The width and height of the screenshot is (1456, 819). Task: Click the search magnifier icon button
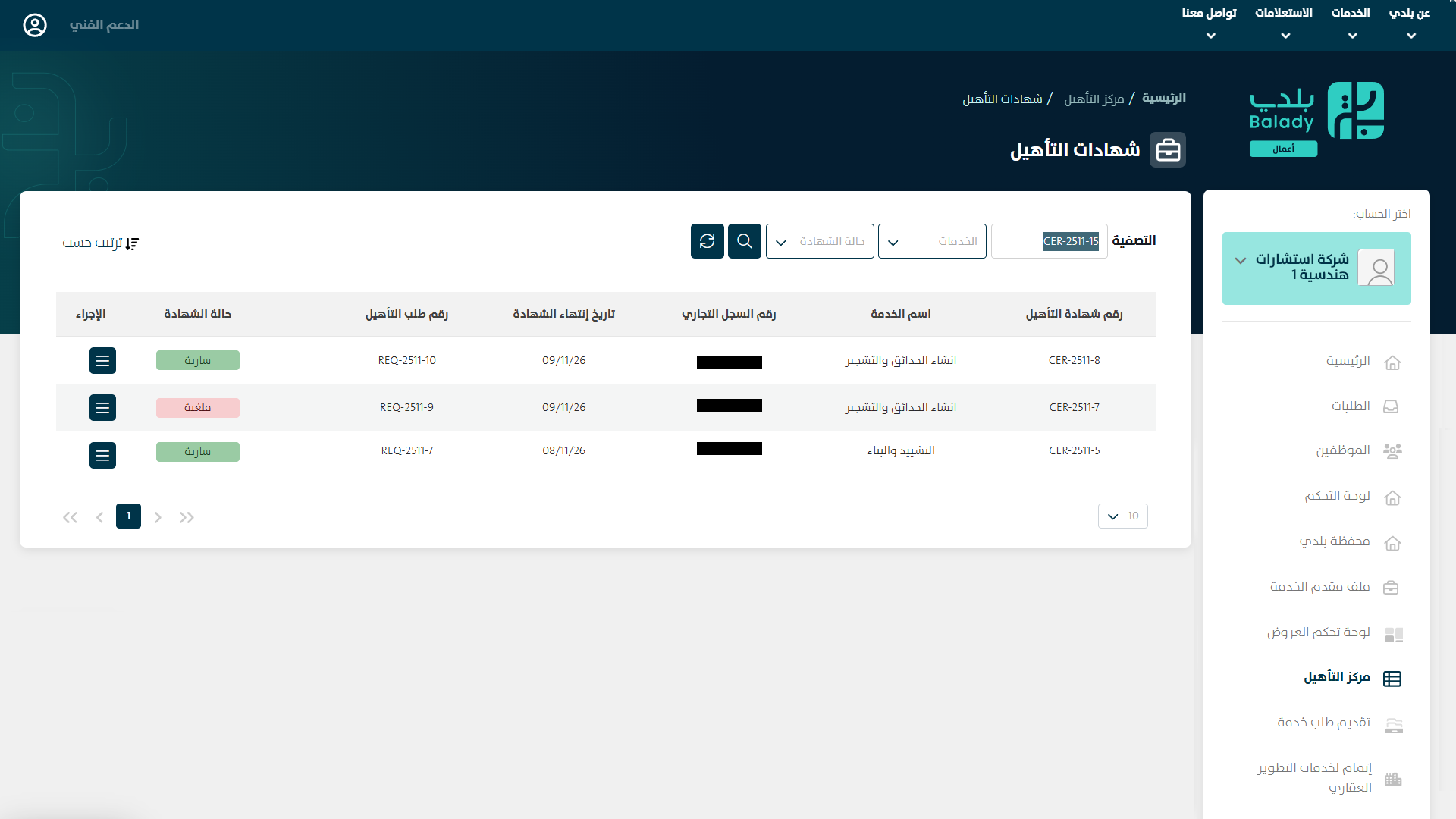[x=744, y=241]
